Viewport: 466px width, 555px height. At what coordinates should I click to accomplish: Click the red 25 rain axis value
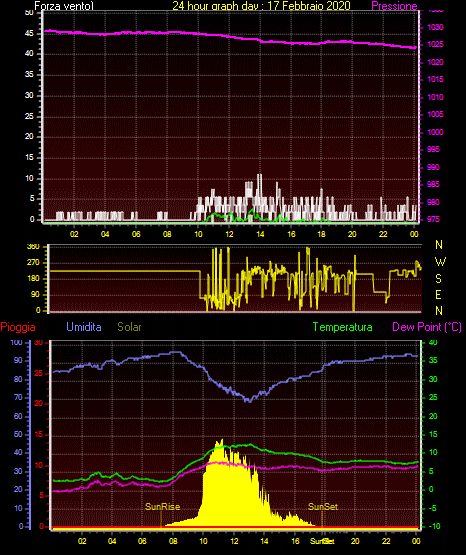pyautogui.click(x=39, y=373)
